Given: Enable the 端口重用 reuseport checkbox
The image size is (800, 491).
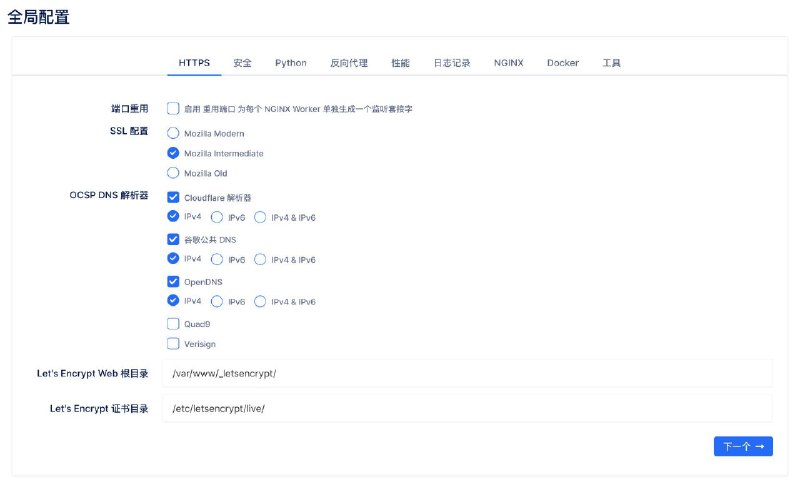Looking at the screenshot, I should [x=173, y=108].
